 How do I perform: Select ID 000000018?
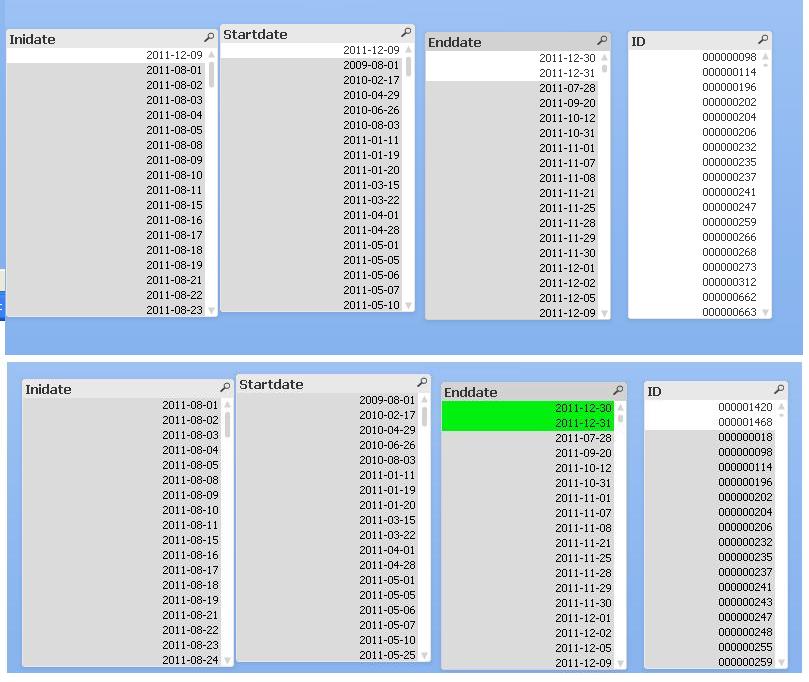[711, 437]
